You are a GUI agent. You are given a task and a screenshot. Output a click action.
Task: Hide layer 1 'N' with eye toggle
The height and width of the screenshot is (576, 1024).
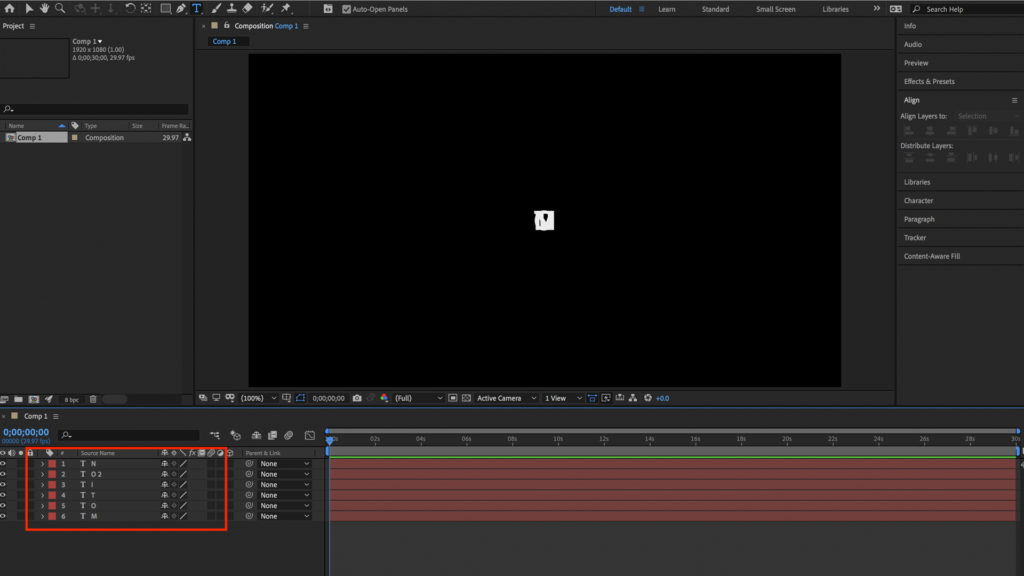(x=3, y=464)
